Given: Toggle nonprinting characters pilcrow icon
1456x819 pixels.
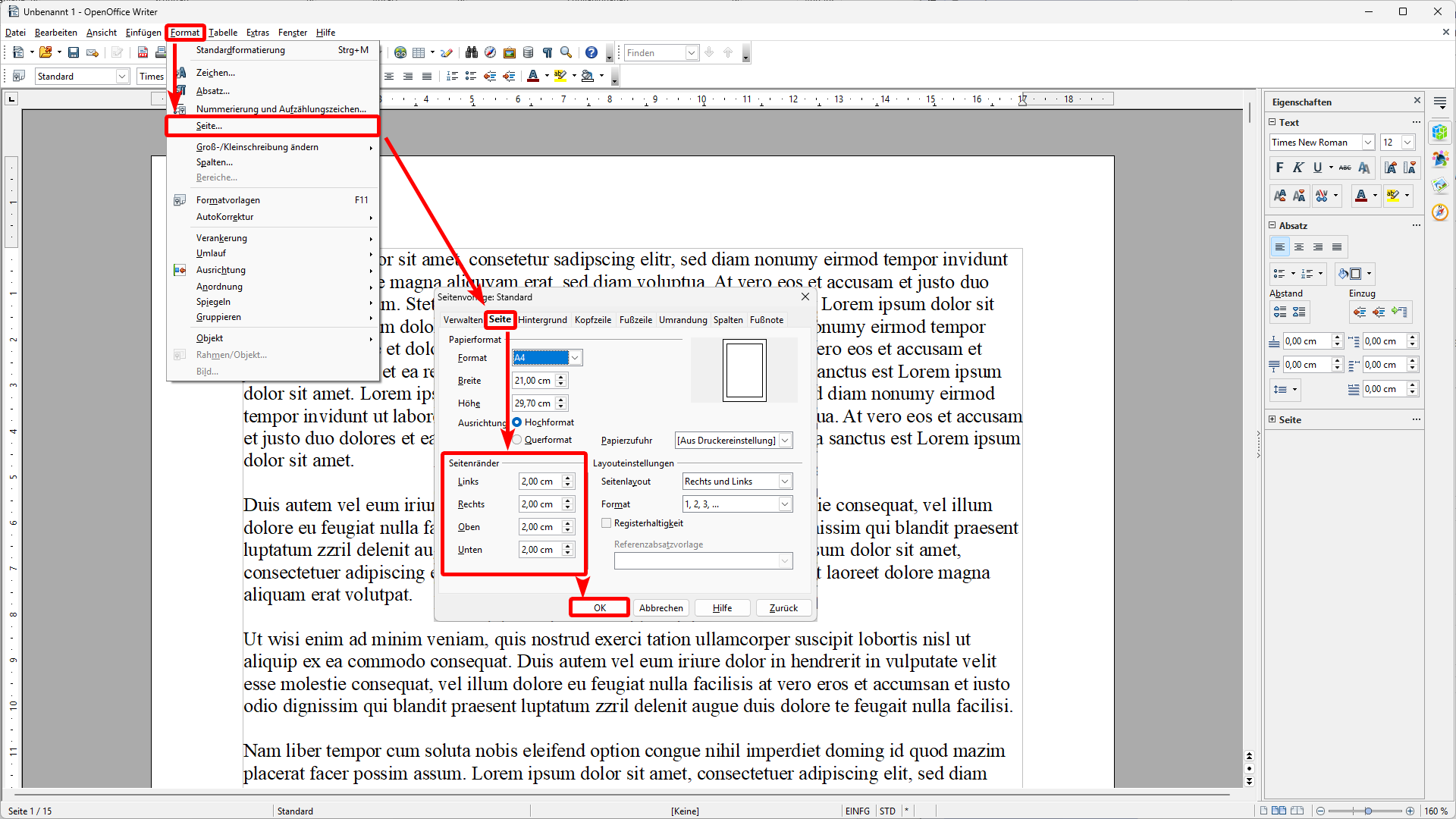Looking at the screenshot, I should click(x=547, y=52).
